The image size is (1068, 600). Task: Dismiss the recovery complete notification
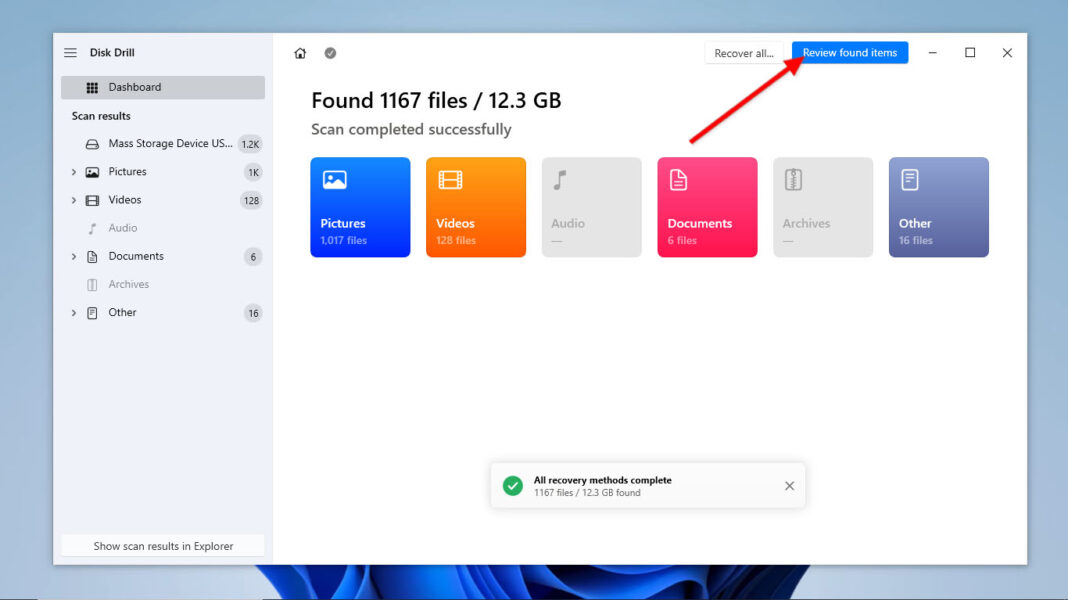click(x=789, y=485)
